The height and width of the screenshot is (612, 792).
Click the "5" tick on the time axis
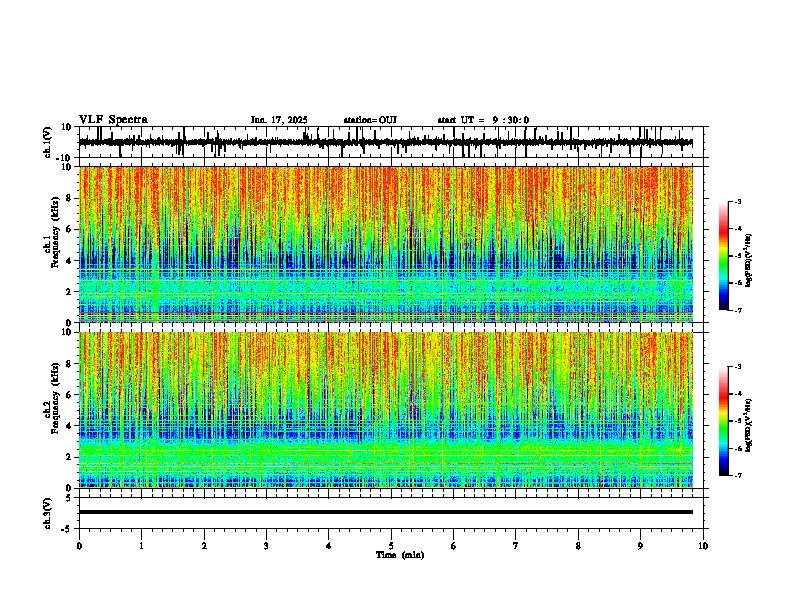coord(391,546)
